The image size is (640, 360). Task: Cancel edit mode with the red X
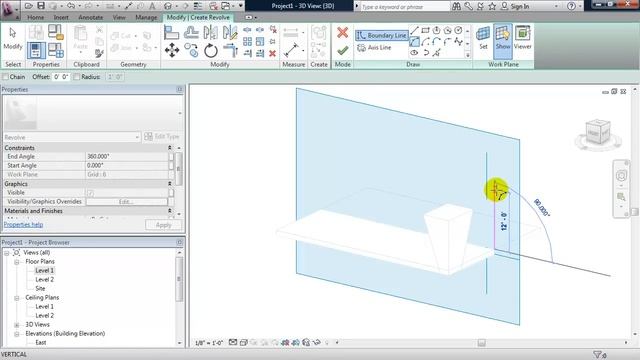(342, 32)
